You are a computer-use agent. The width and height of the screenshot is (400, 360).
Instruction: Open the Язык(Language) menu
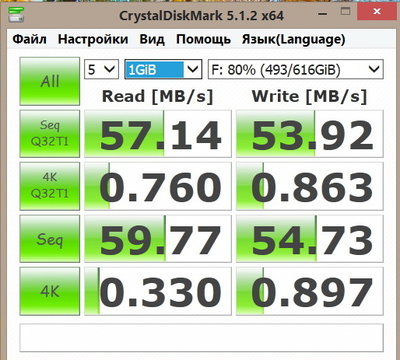click(294, 39)
